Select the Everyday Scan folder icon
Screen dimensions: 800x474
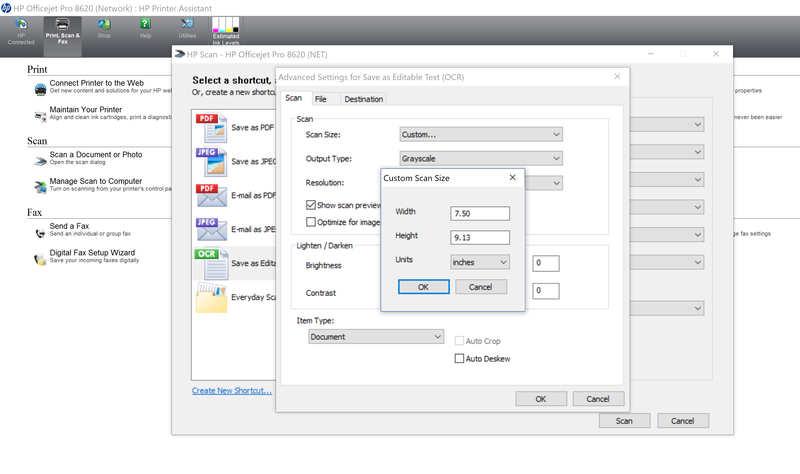[x=207, y=297]
